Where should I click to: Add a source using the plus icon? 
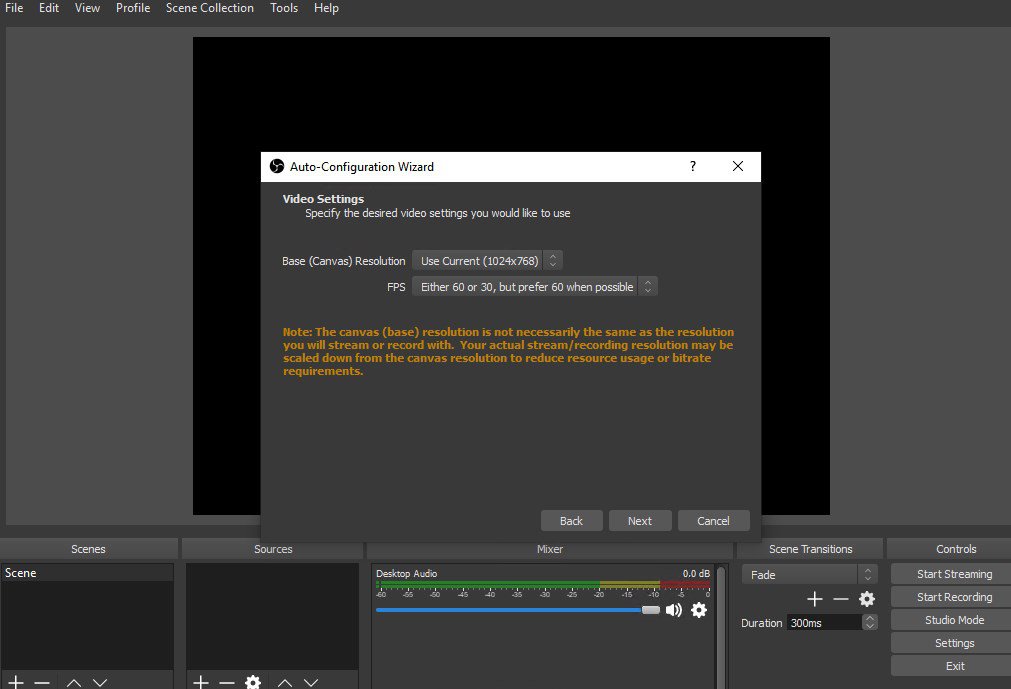click(200, 682)
